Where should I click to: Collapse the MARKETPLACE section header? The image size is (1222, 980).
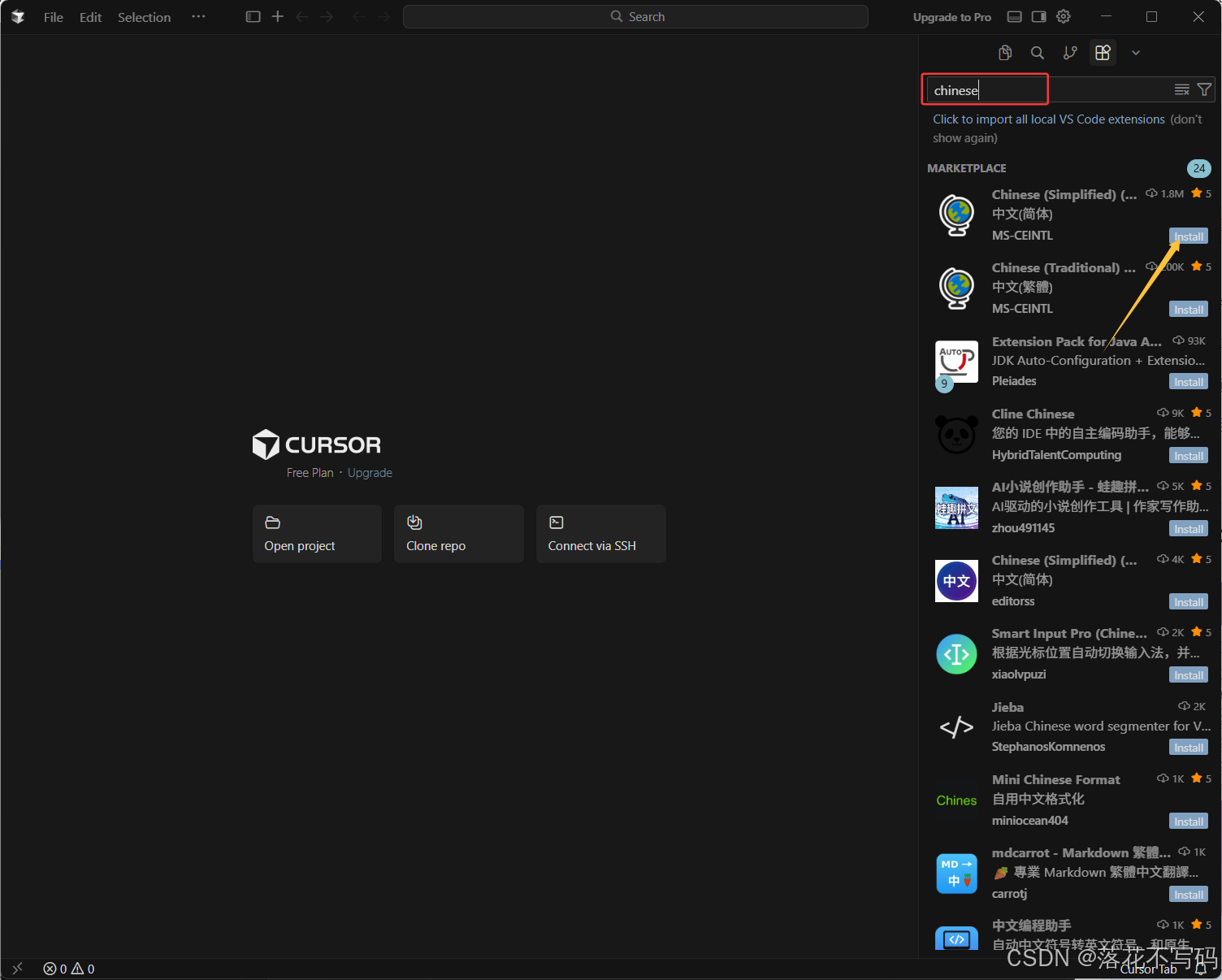(967, 168)
